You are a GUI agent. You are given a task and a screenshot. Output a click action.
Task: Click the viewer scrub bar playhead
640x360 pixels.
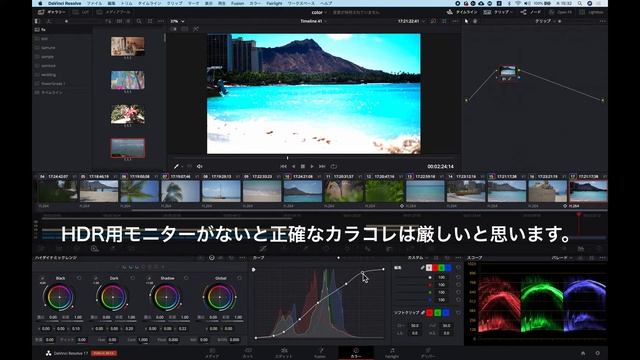coord(287,158)
